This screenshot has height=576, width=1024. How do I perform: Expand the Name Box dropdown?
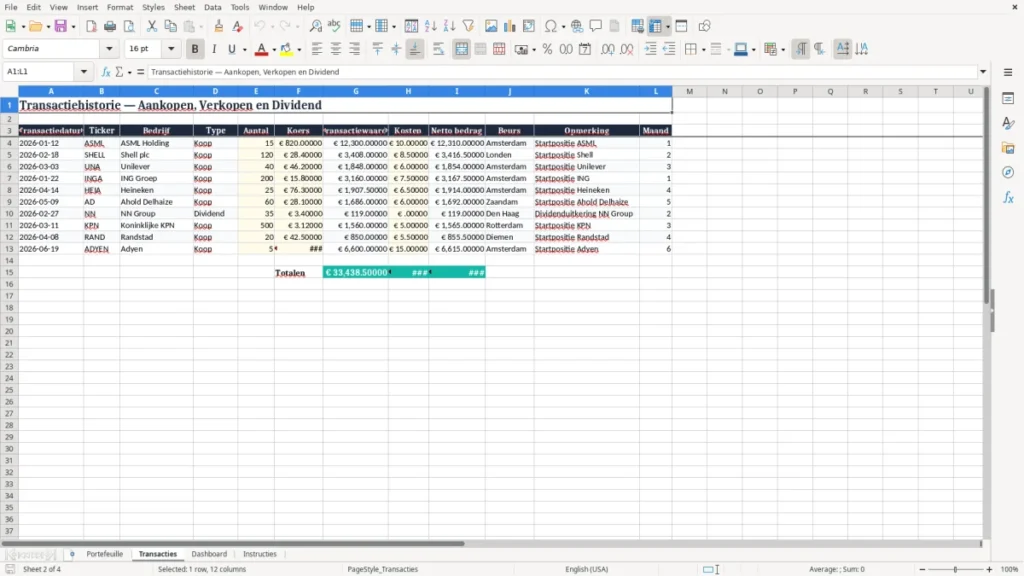84,72
